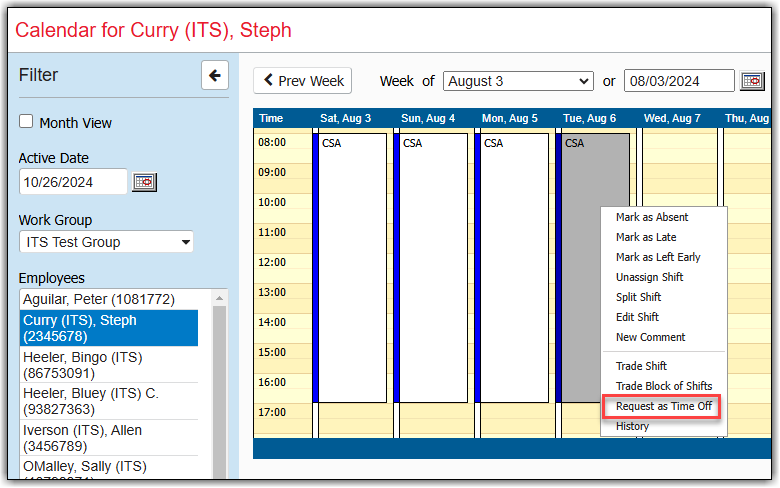Click Mark as Late menu option
This screenshot has height=488, width=780.
click(646, 237)
